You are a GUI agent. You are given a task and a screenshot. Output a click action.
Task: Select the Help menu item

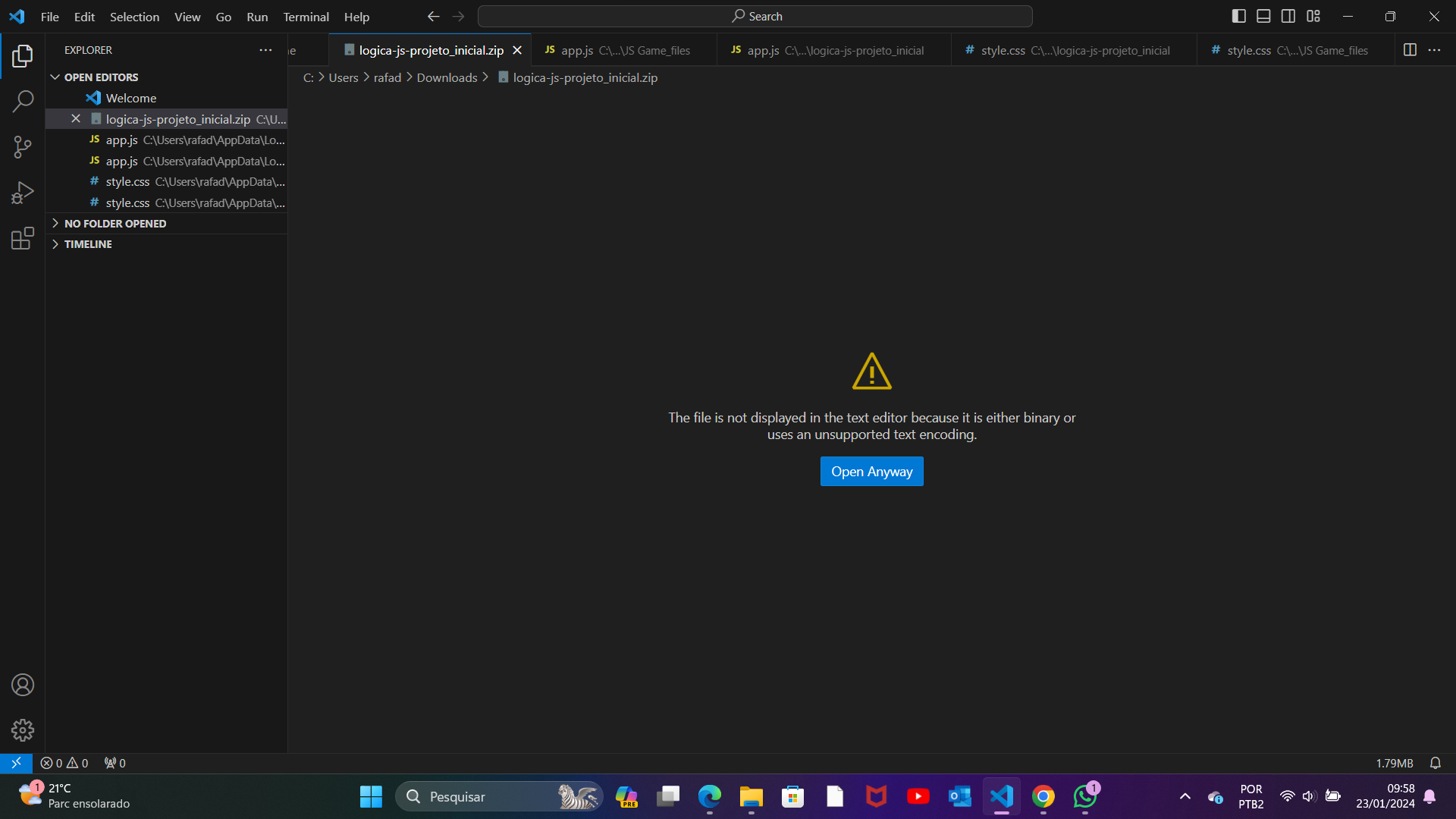click(357, 17)
